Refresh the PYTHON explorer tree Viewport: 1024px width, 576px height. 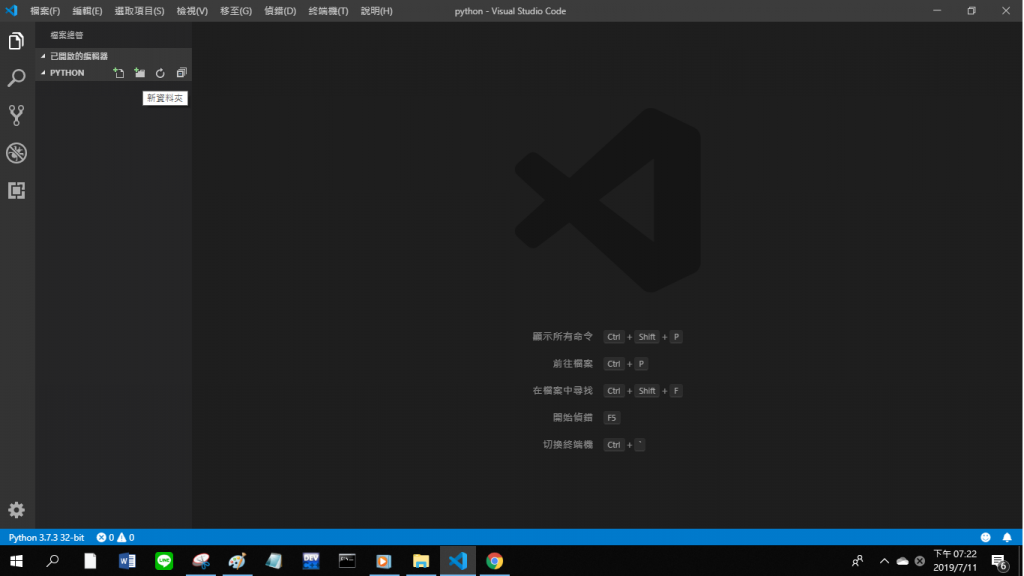[x=160, y=72]
